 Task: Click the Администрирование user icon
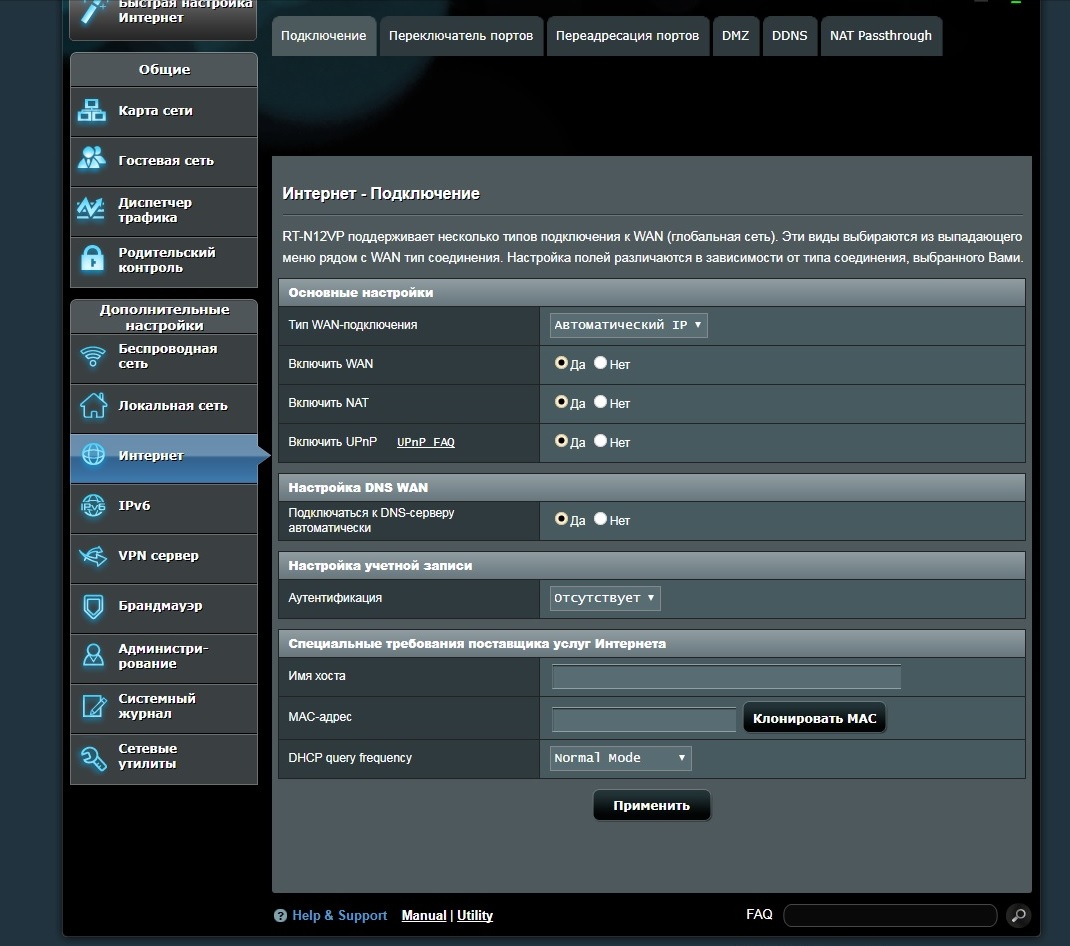point(93,655)
